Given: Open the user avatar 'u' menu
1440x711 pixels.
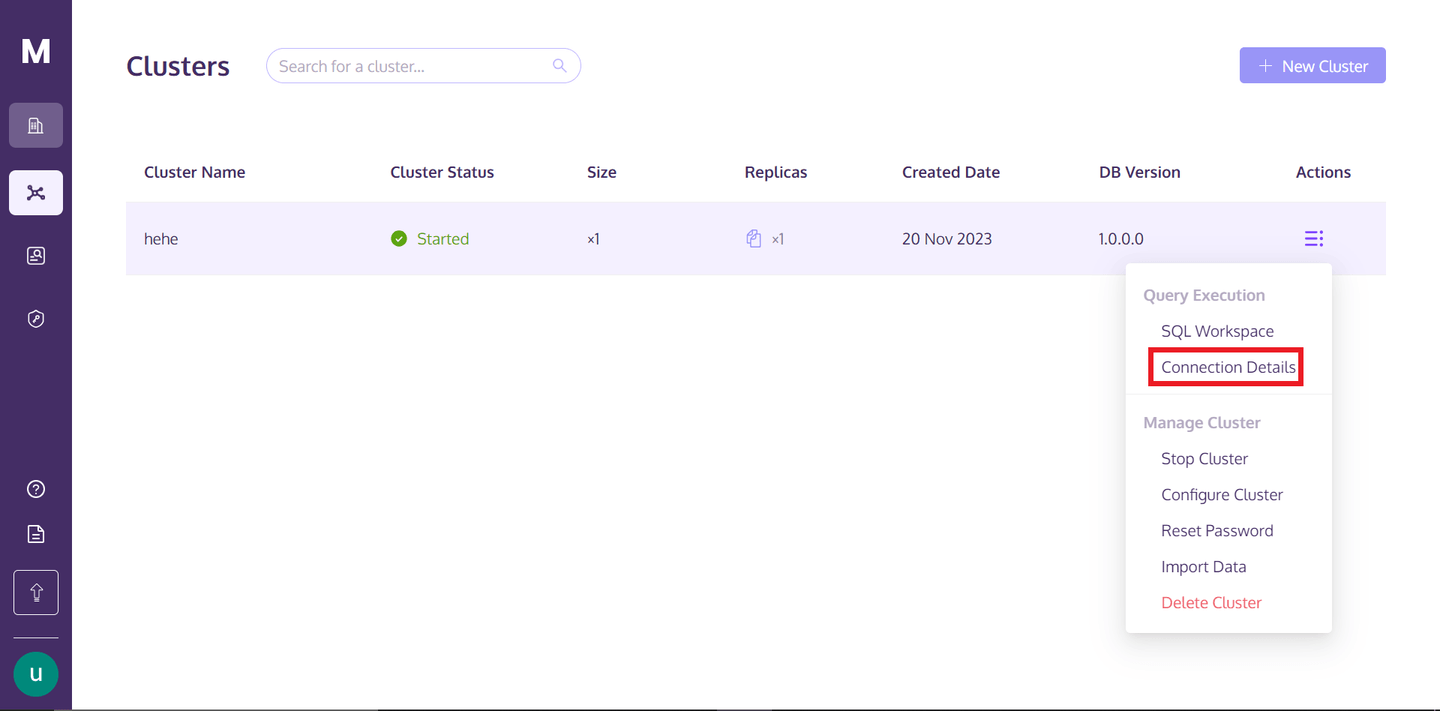Looking at the screenshot, I should point(36,674).
